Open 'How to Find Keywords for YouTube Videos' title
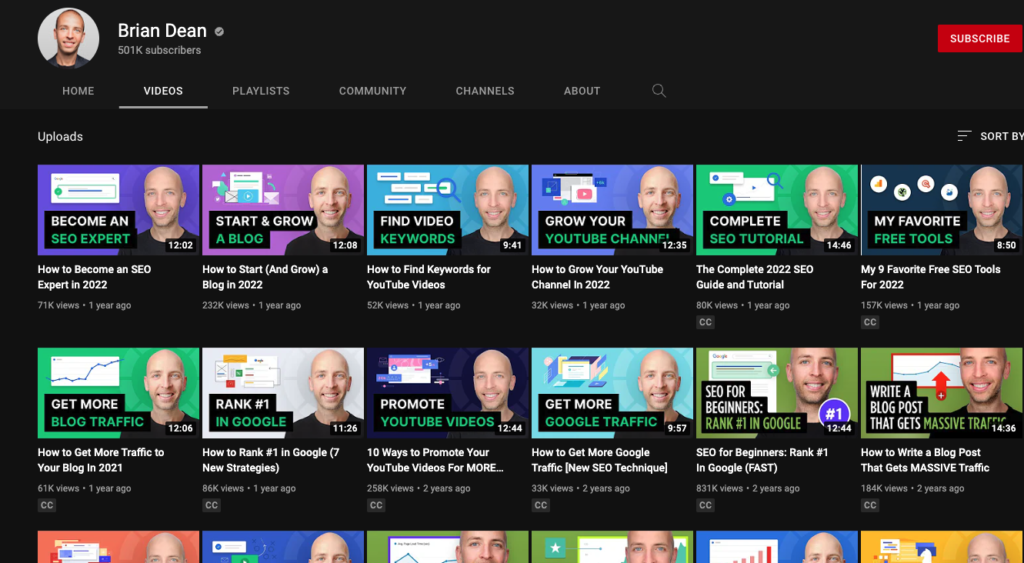The image size is (1024, 563). click(428, 277)
